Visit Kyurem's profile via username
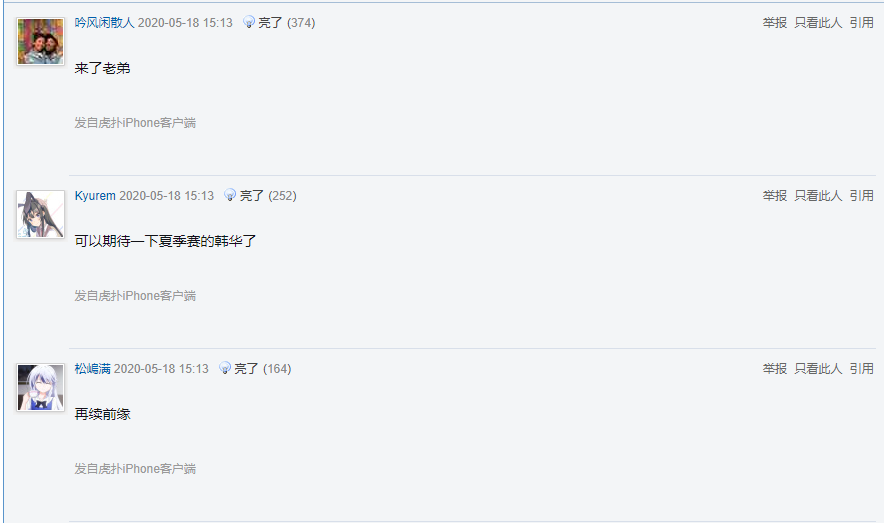This screenshot has width=884, height=523. (x=95, y=196)
